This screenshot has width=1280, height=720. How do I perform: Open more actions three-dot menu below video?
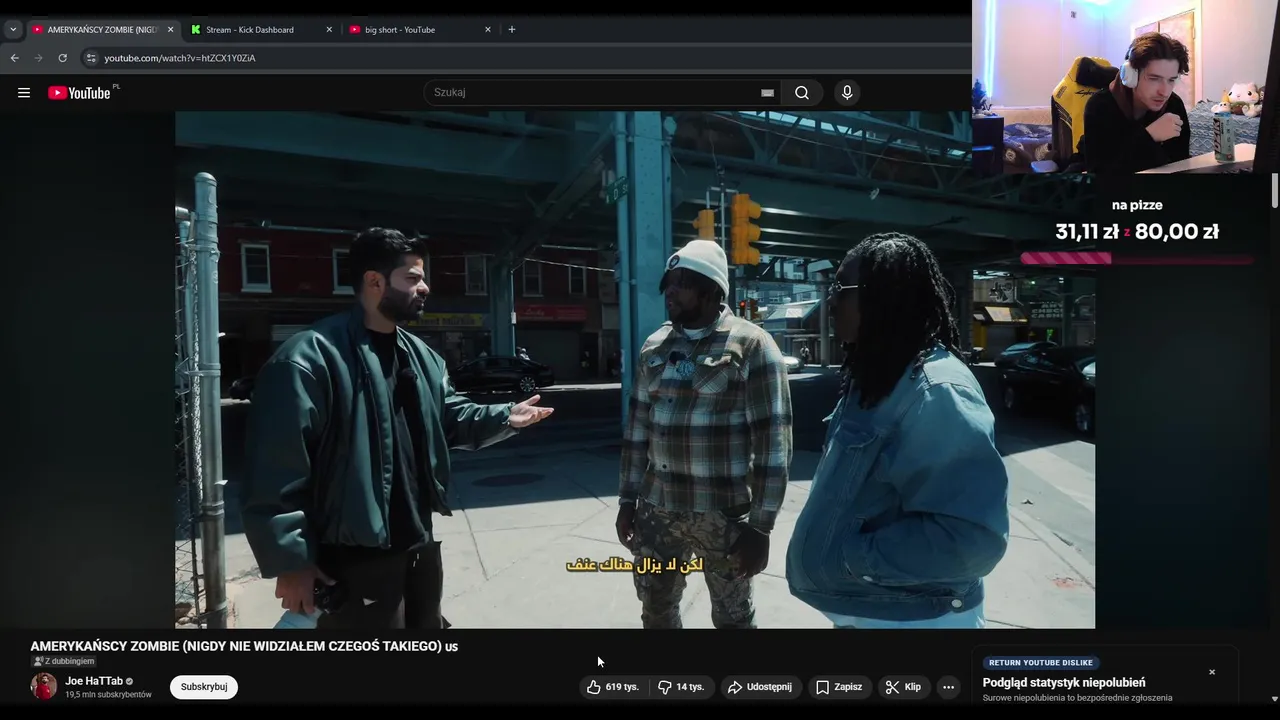click(948, 687)
